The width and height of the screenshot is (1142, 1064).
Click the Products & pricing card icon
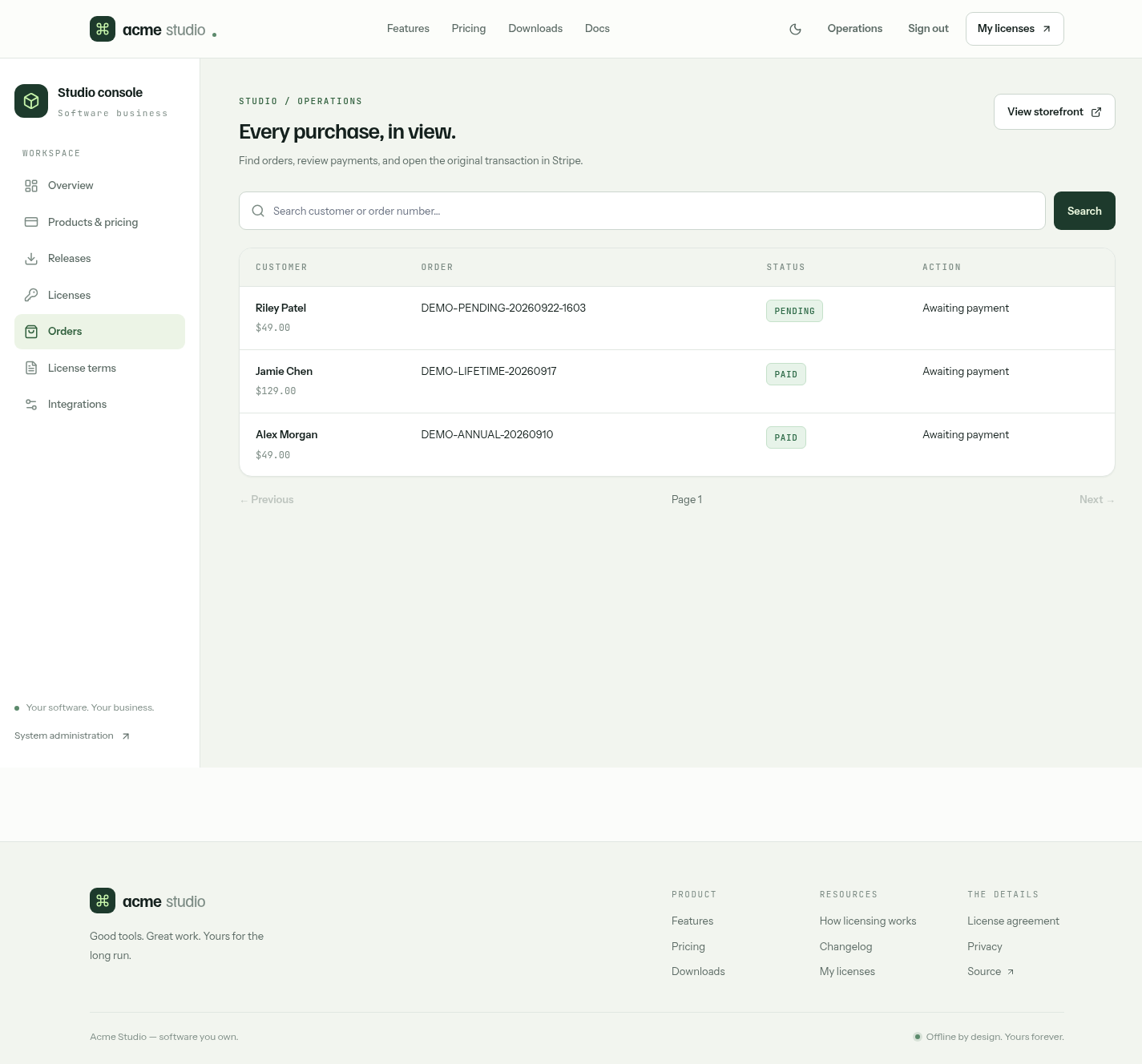coord(31,222)
